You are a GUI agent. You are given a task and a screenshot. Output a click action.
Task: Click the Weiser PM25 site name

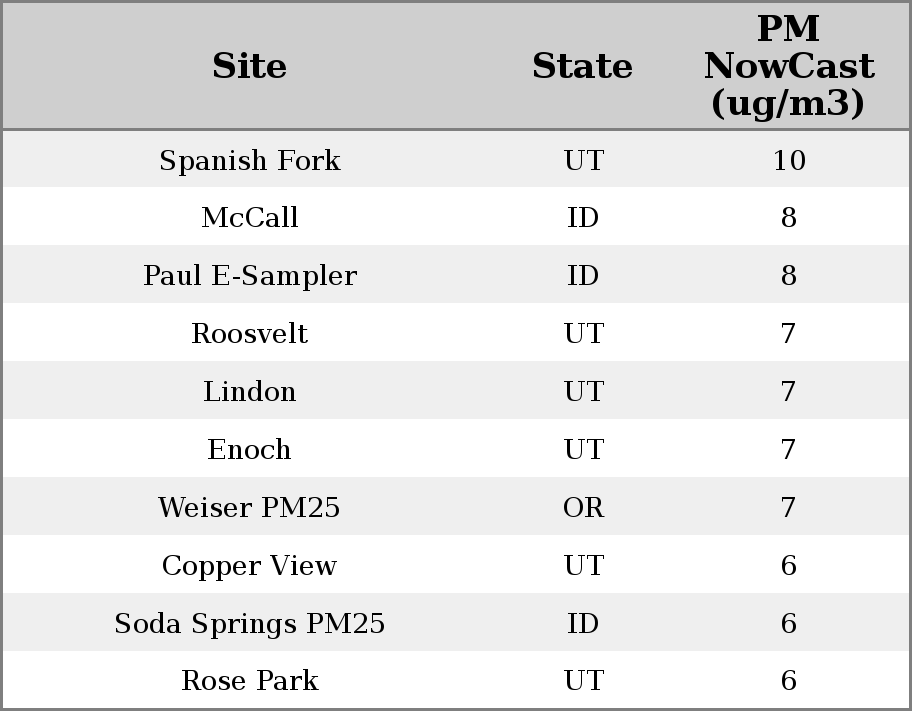tap(249, 508)
